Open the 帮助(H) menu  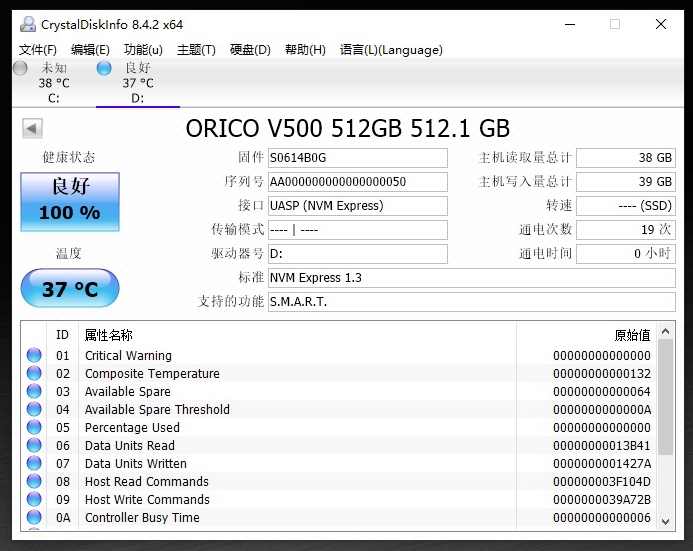click(305, 49)
